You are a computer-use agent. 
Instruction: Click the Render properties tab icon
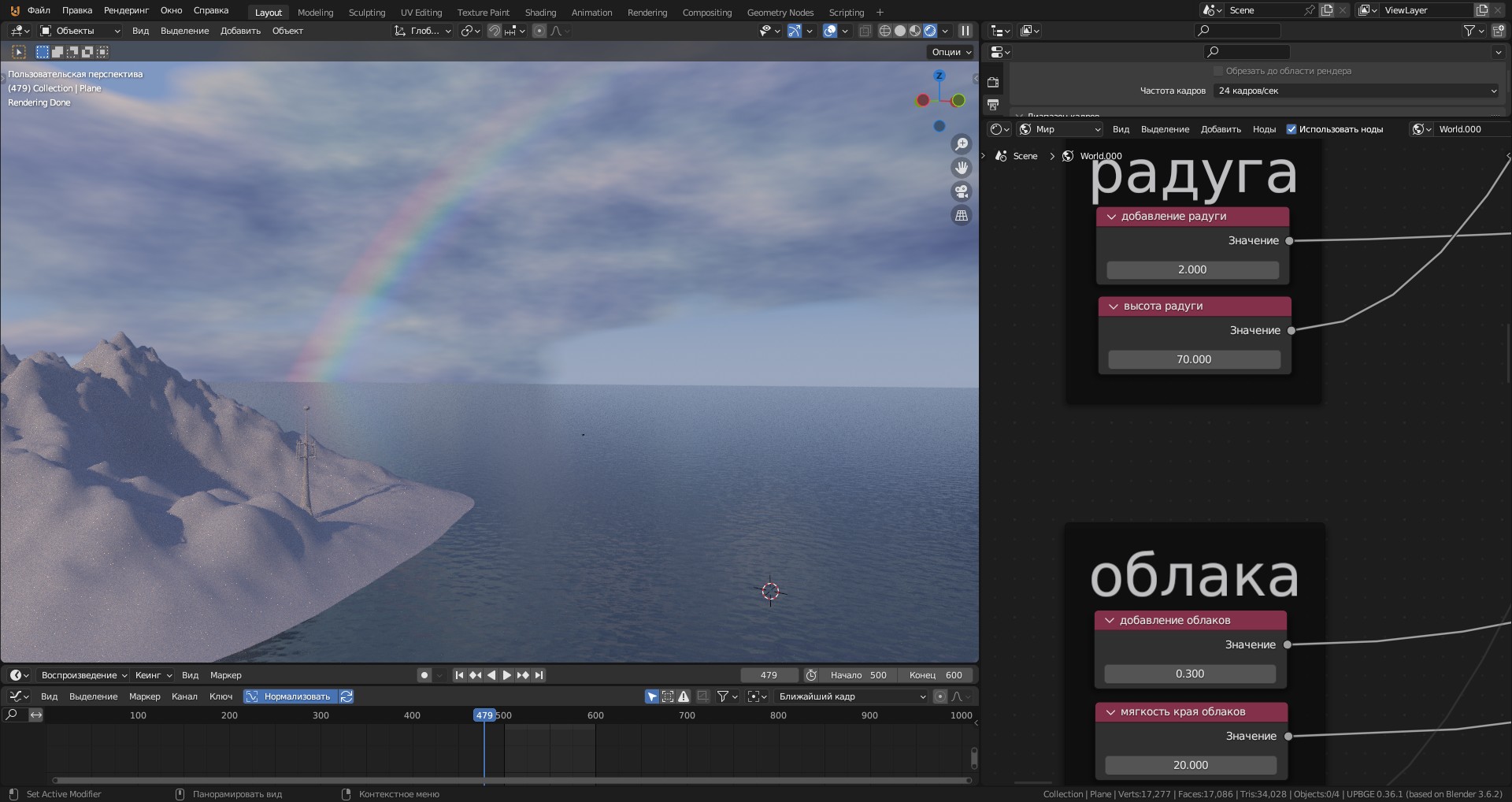993,83
